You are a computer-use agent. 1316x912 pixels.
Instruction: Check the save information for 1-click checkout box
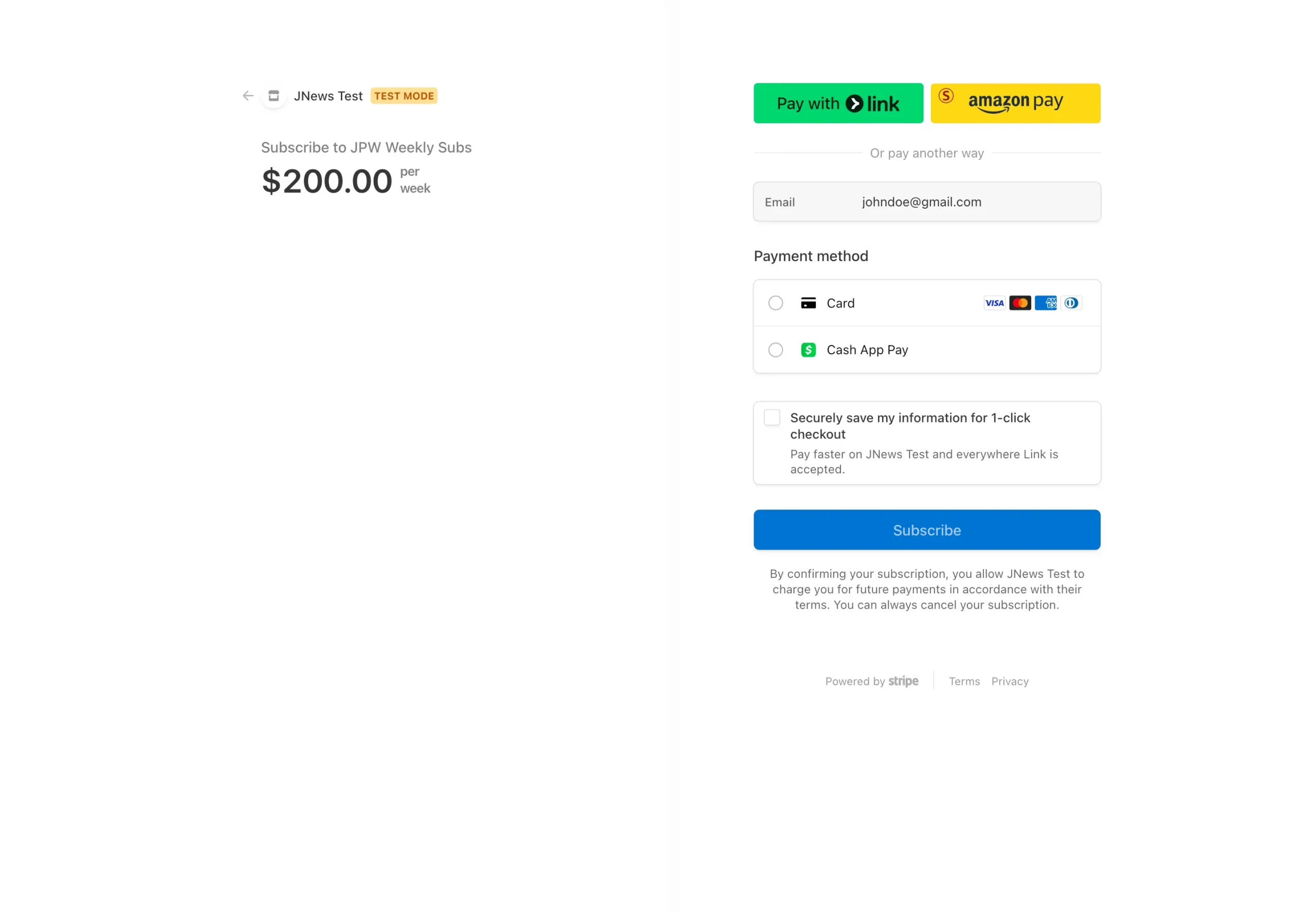click(772, 418)
